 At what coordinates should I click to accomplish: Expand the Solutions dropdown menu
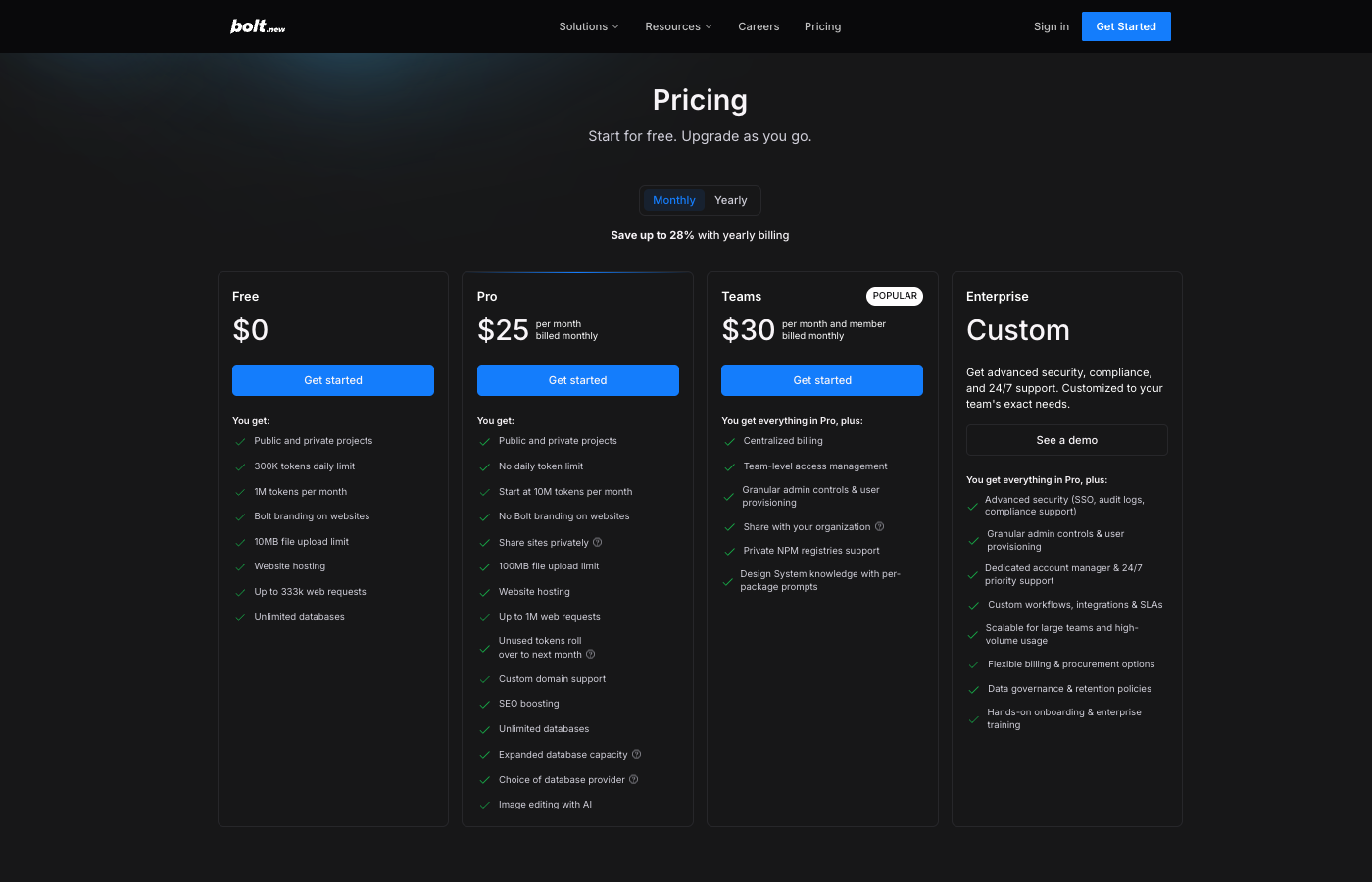click(589, 26)
